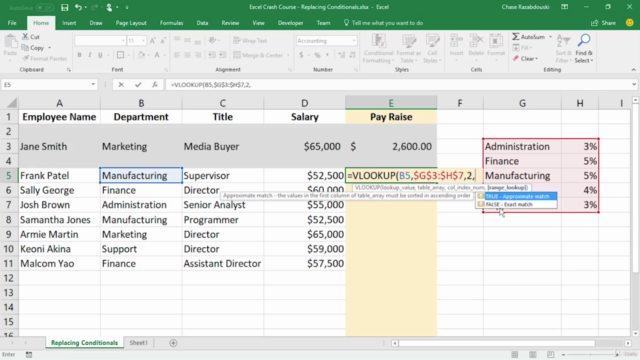Choose TRUE - Approximate match option
Viewport: 640px width, 360px height.
tap(516, 196)
